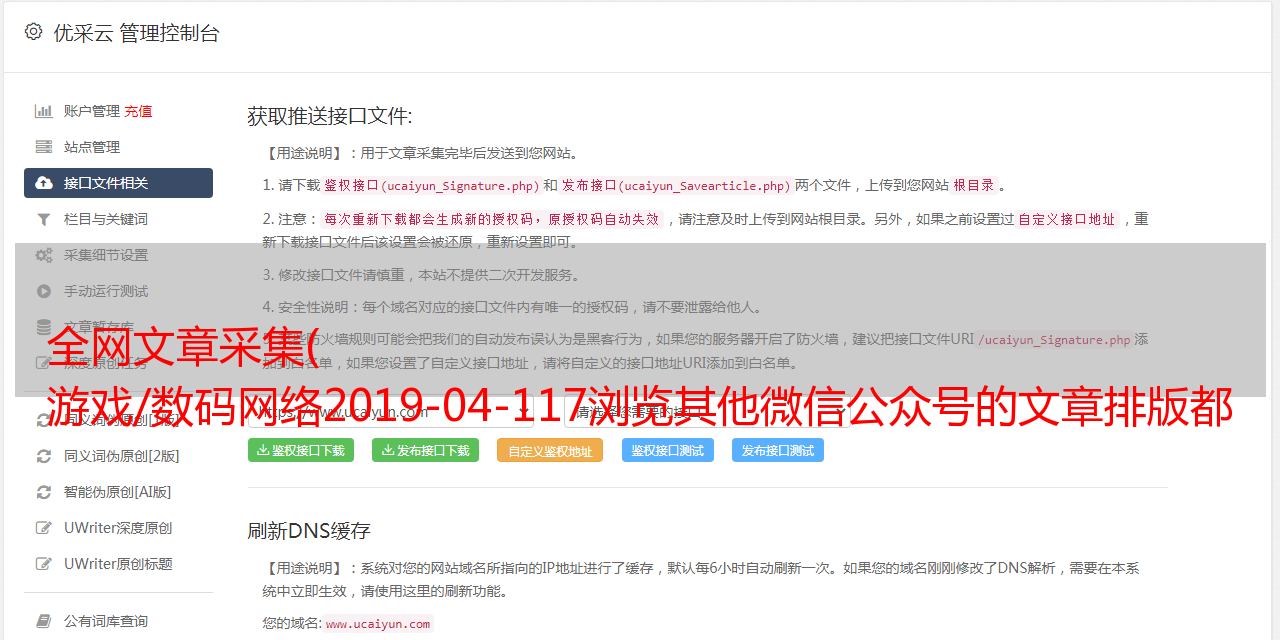Click the gear icon beside 优采云 管理控制台
This screenshot has height=640, width=1280.
tap(33, 32)
